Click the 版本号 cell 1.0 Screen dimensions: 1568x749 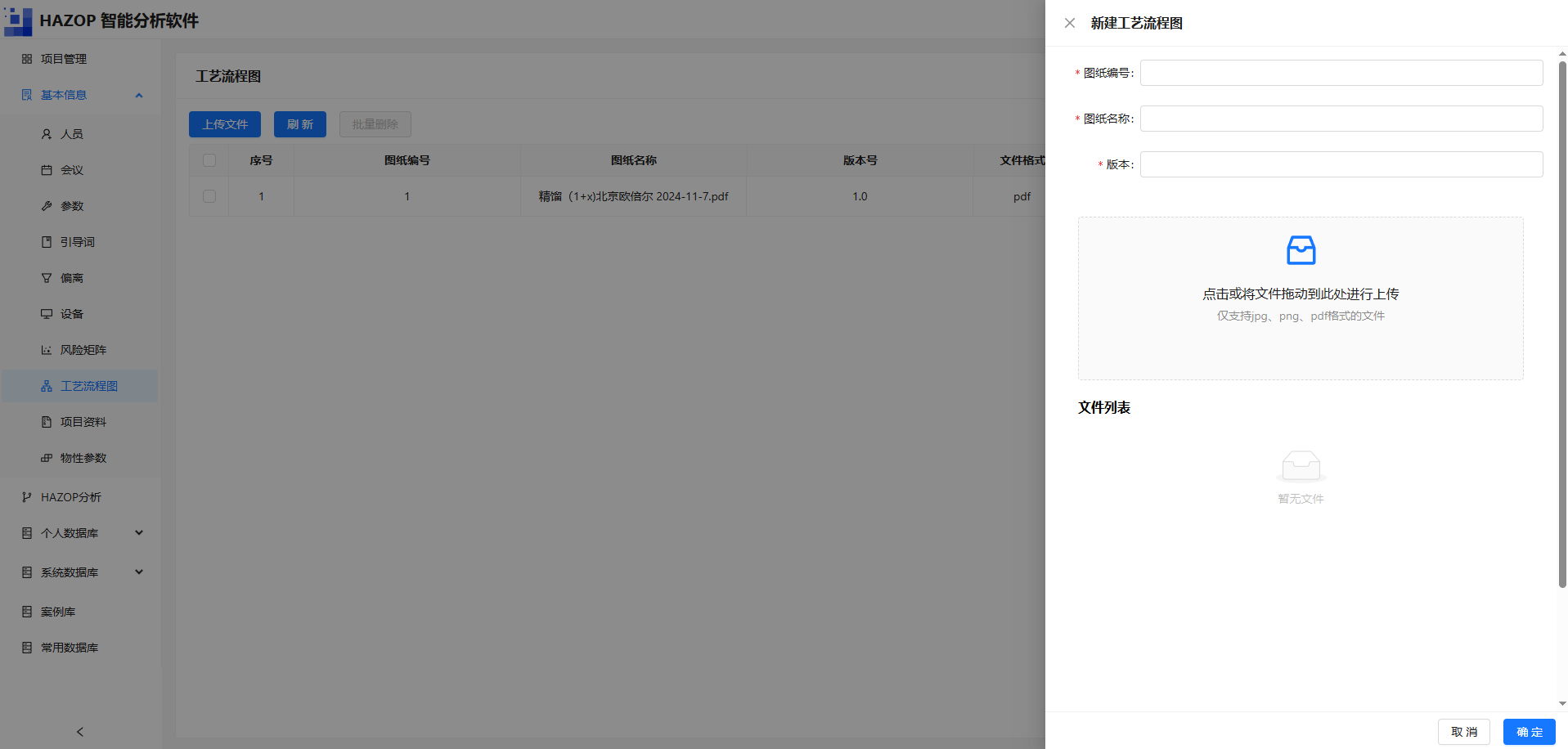coord(860,196)
